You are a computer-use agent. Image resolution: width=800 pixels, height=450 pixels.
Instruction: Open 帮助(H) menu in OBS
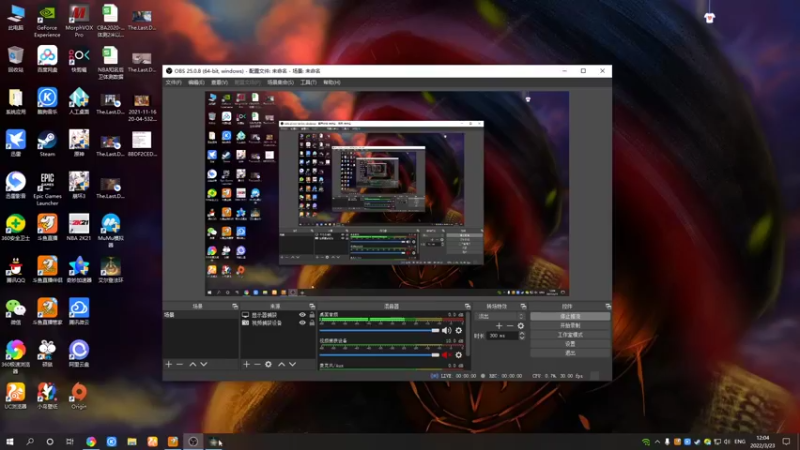click(x=331, y=83)
